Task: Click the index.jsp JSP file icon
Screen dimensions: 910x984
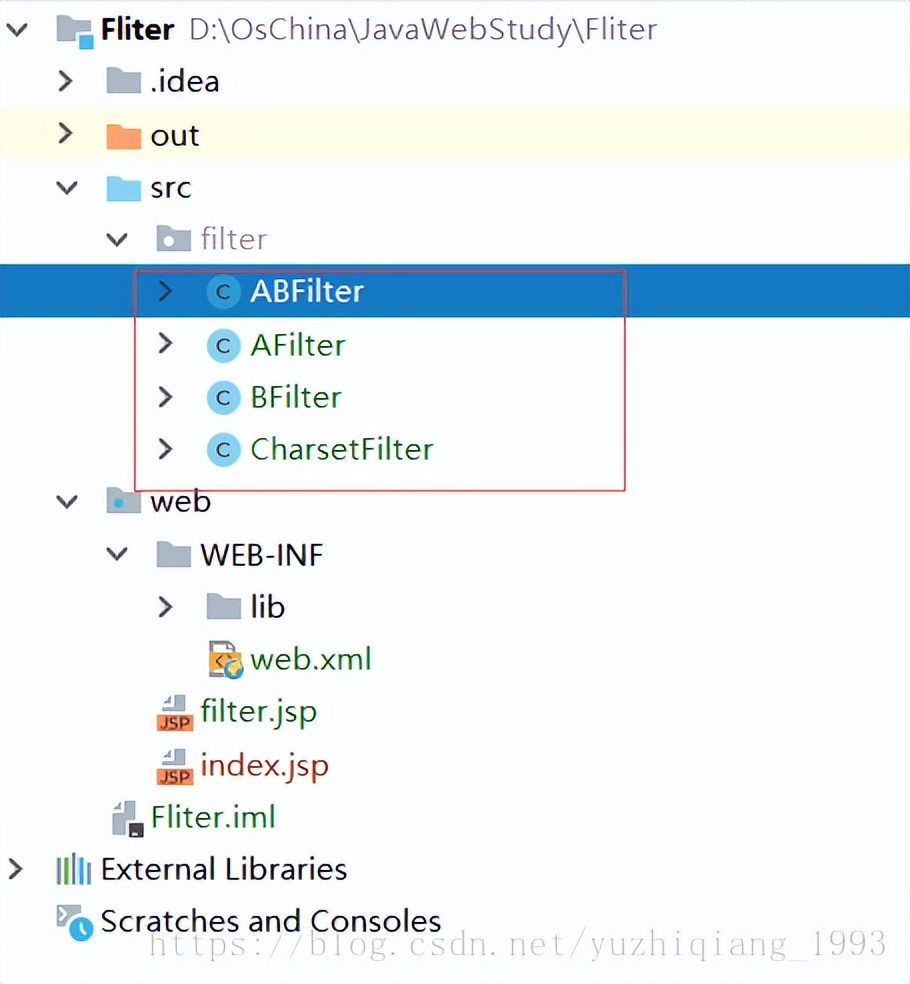Action: tap(174, 766)
